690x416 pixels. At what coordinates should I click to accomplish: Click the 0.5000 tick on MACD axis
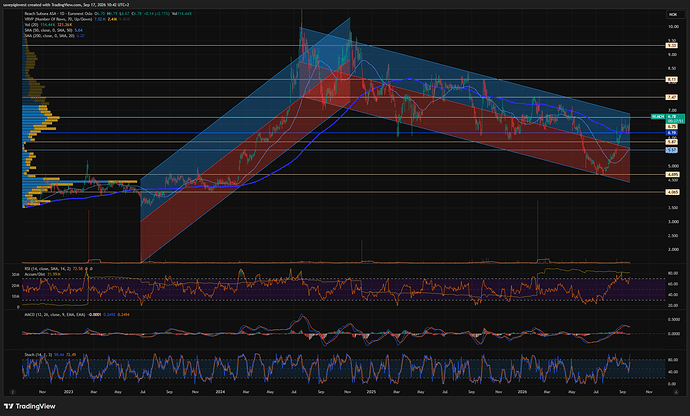tap(673, 320)
